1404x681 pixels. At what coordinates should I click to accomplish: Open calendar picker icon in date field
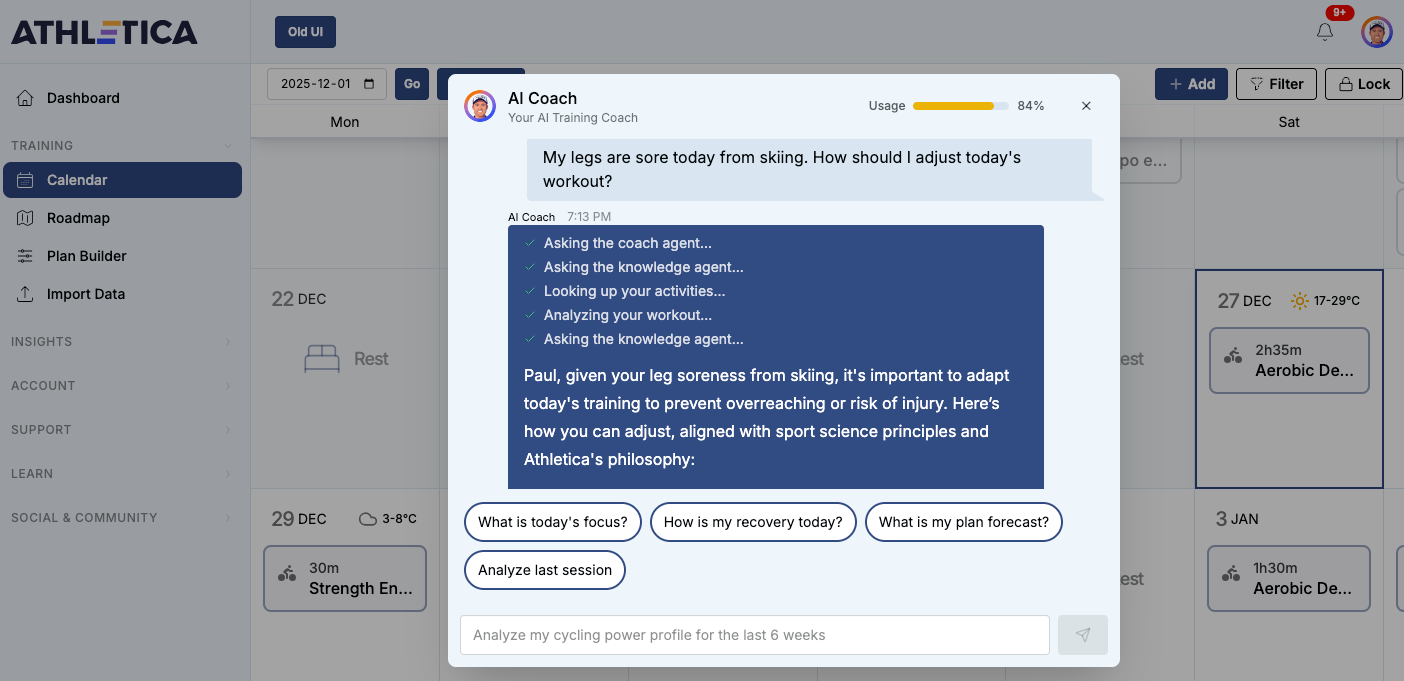tap(369, 84)
